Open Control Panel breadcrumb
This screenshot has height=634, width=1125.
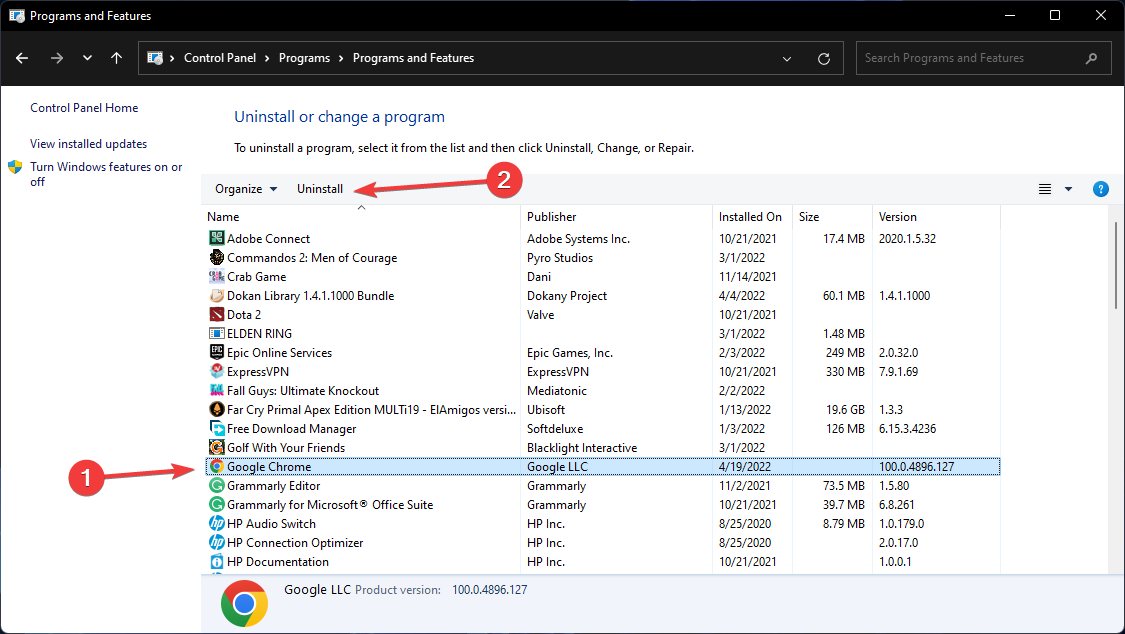point(220,58)
